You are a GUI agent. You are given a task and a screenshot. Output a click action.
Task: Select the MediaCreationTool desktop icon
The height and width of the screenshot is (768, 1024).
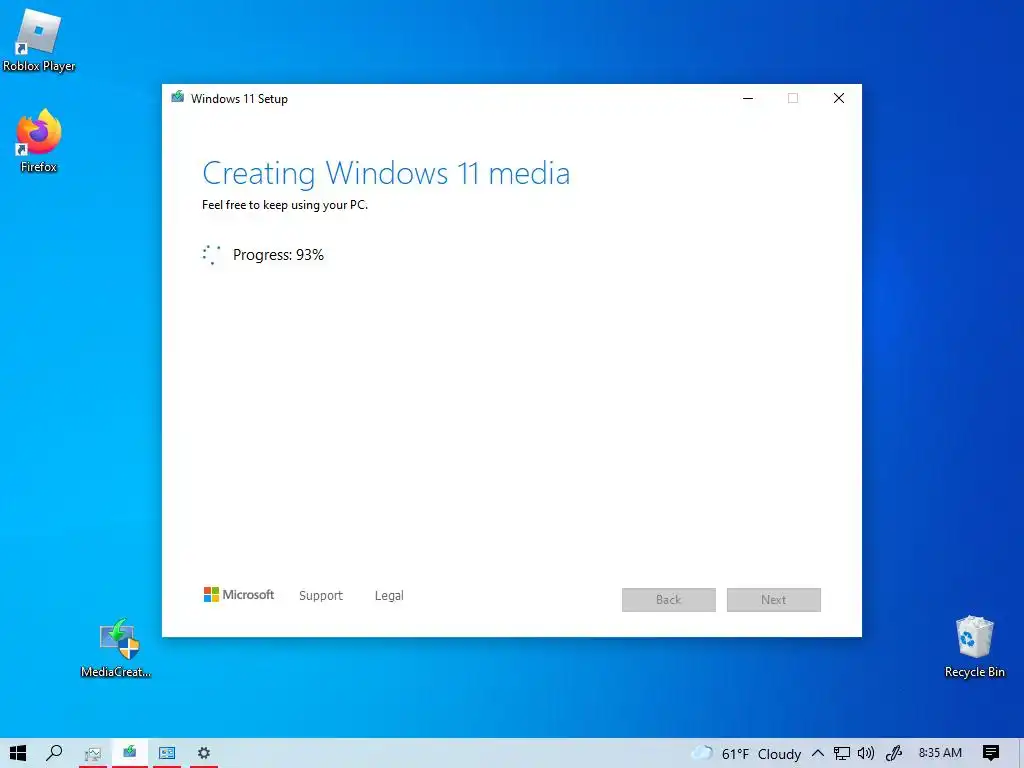click(116, 648)
